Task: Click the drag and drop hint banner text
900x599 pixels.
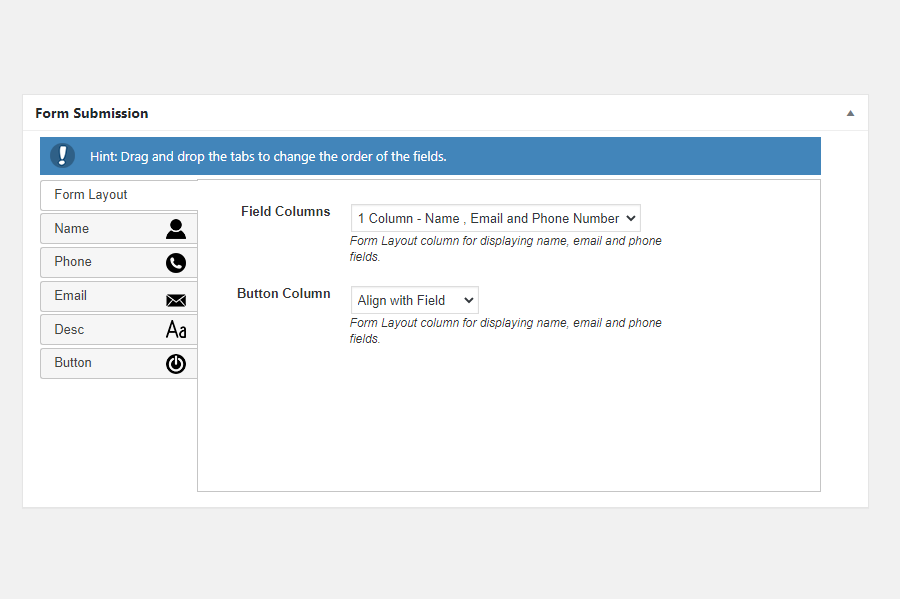Action: (x=268, y=156)
